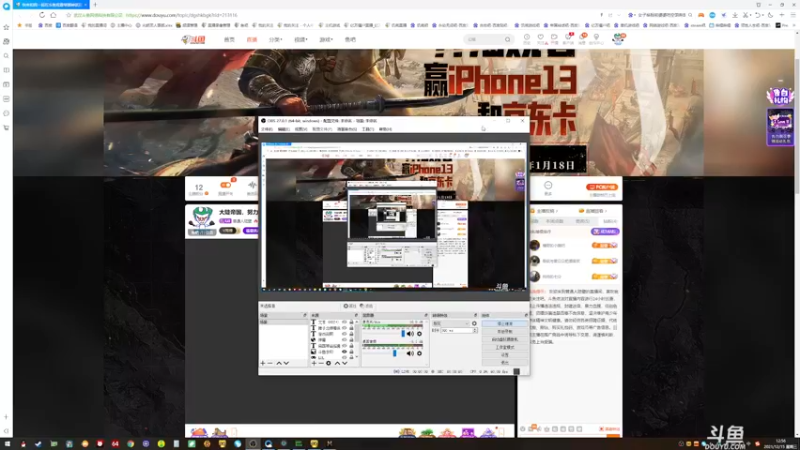Move selected source down in Sources panel
This screenshot has height=450, width=800.
point(344,363)
